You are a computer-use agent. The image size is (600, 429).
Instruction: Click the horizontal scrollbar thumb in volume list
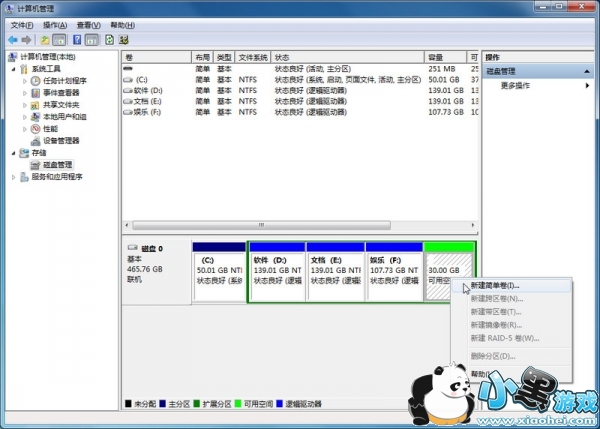(261, 225)
